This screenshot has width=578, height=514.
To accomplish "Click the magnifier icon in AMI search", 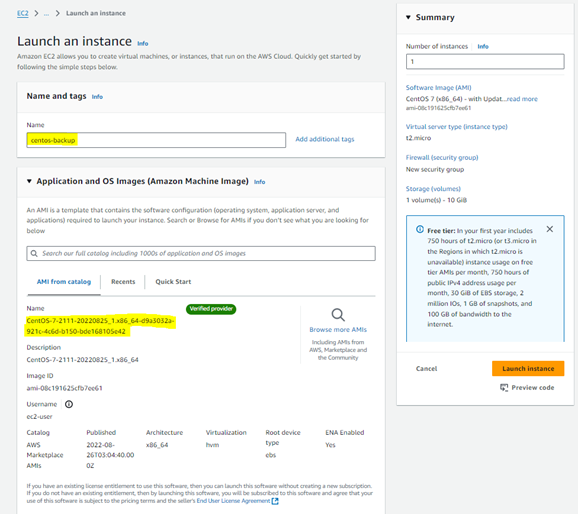I will point(34,253).
